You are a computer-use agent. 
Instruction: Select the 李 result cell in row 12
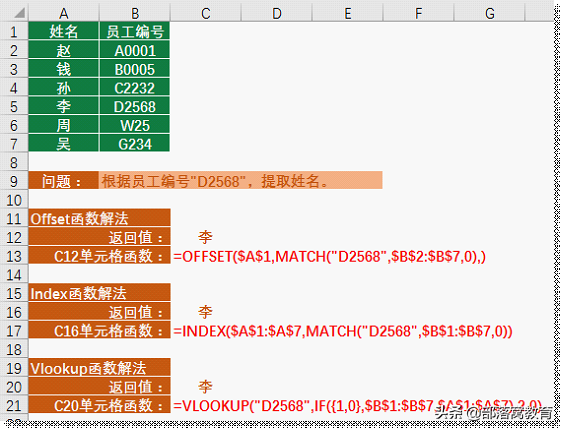(205, 237)
